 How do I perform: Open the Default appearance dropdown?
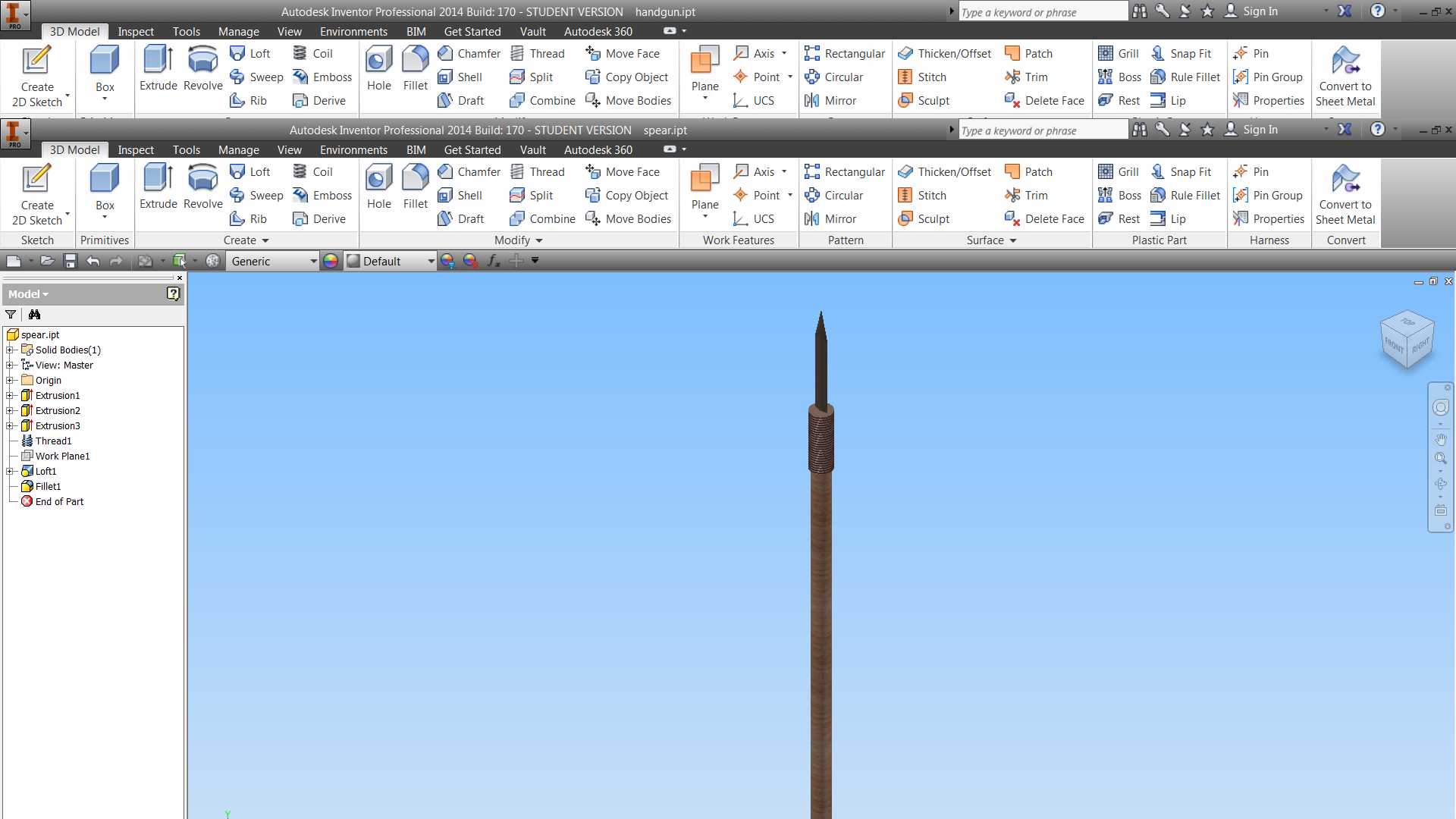pos(391,261)
